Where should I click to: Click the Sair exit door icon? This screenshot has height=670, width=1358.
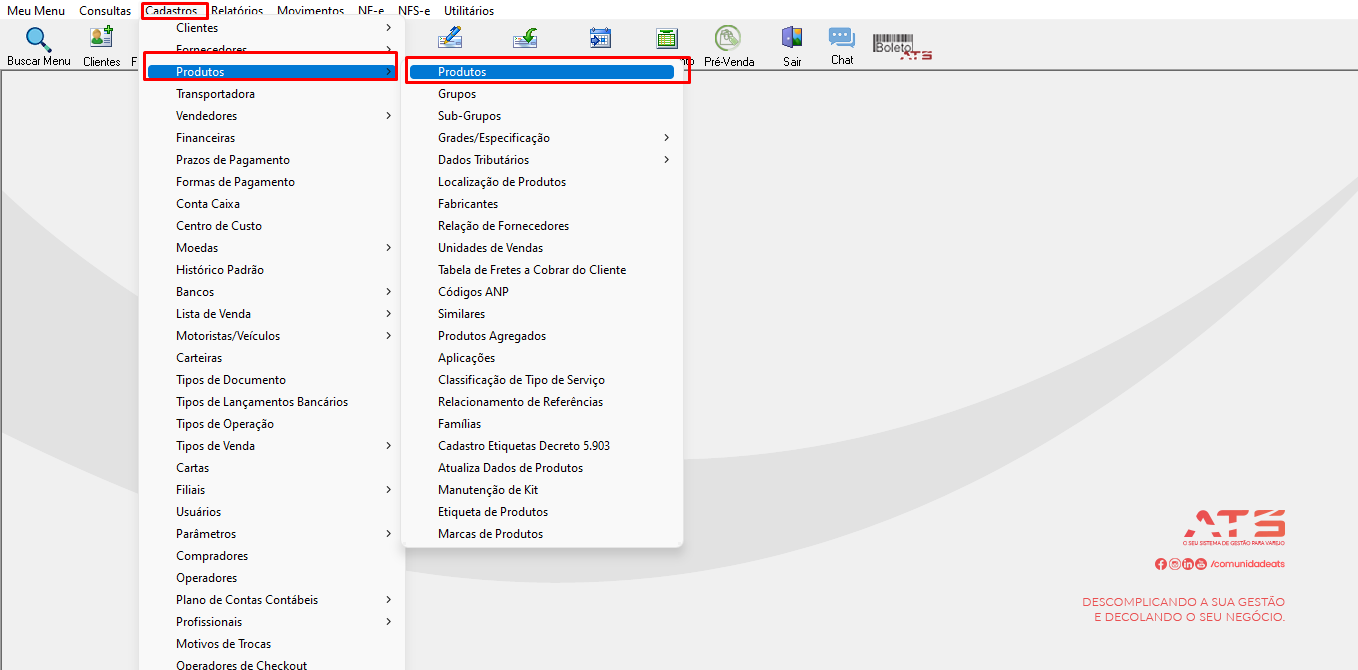pyautogui.click(x=792, y=38)
